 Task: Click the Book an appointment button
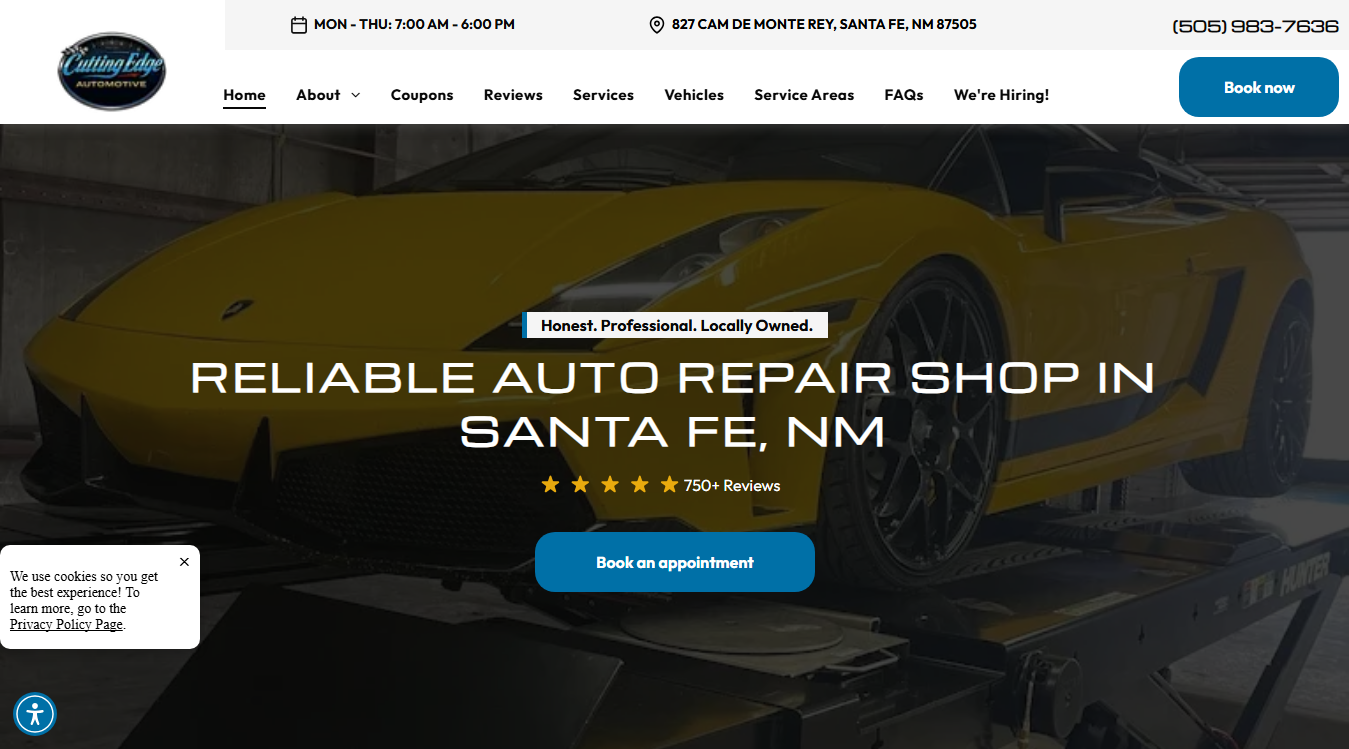[x=675, y=562]
